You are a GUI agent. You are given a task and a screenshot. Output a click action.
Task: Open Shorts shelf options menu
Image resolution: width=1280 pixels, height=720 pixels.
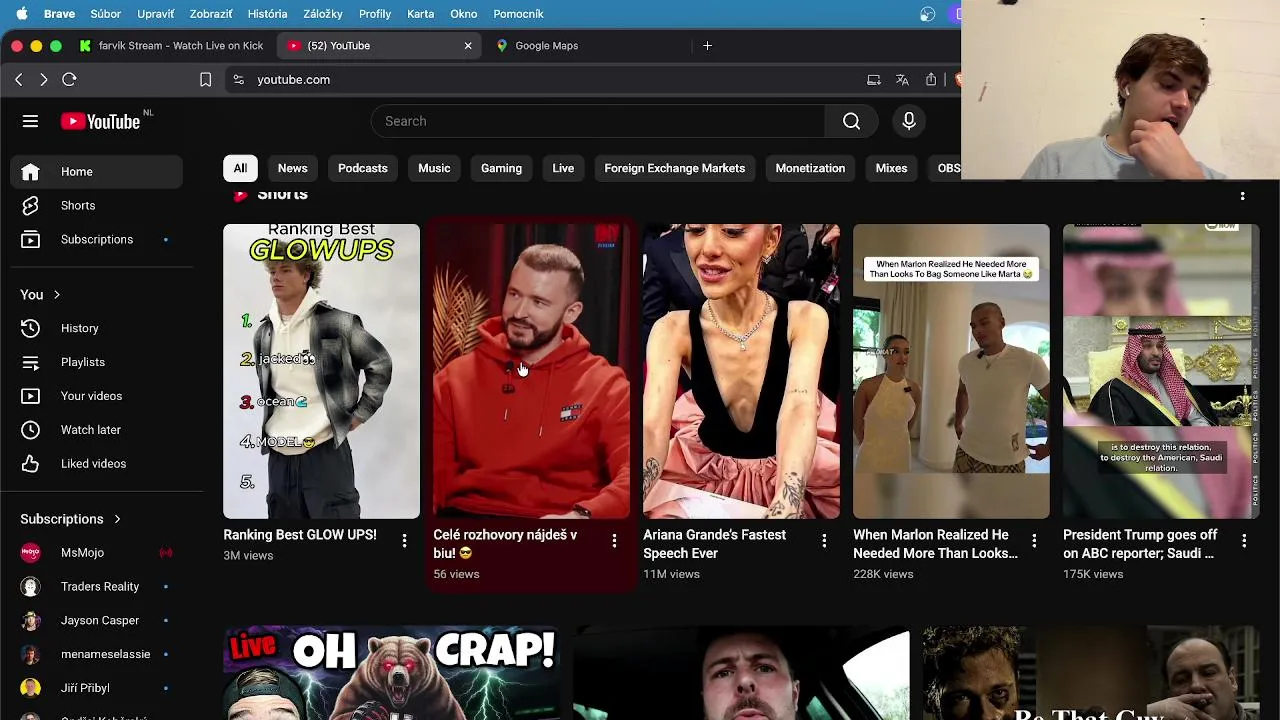(1242, 196)
